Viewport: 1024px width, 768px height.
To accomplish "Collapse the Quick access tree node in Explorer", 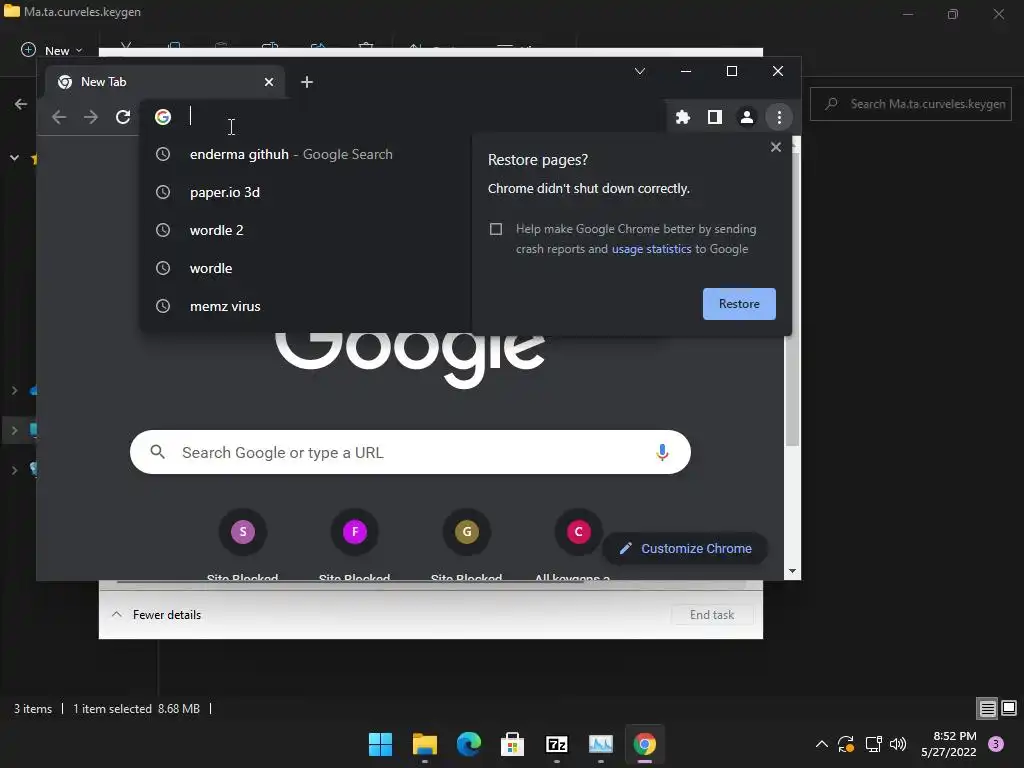I will (x=14, y=158).
